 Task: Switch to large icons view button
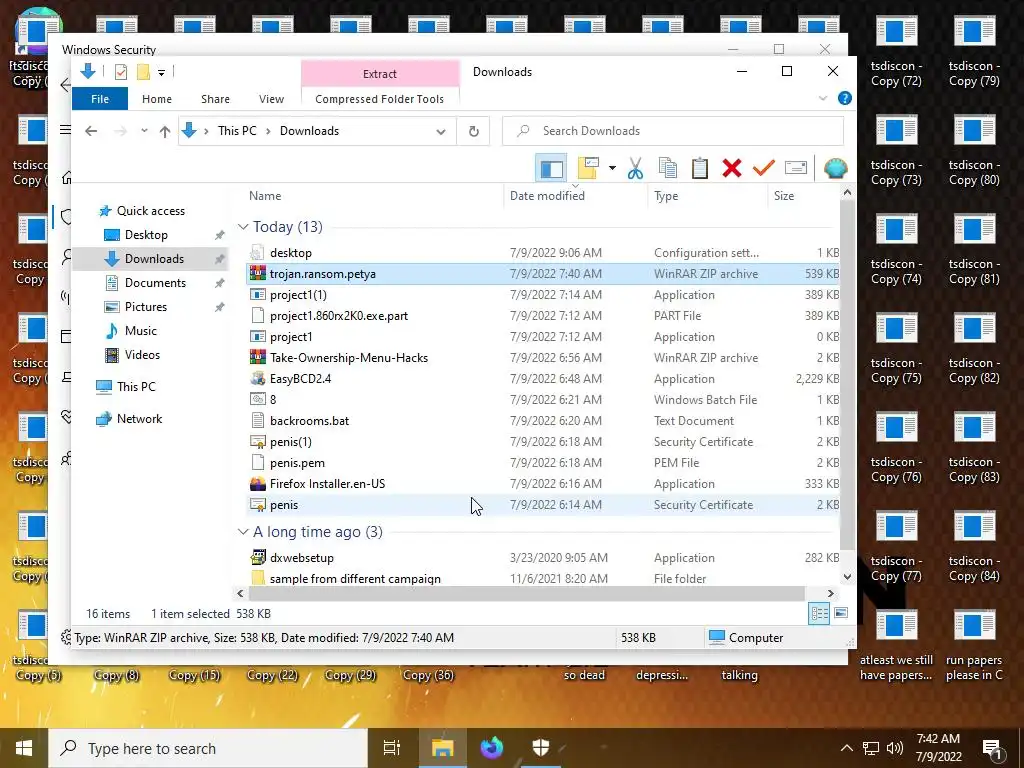(841, 613)
